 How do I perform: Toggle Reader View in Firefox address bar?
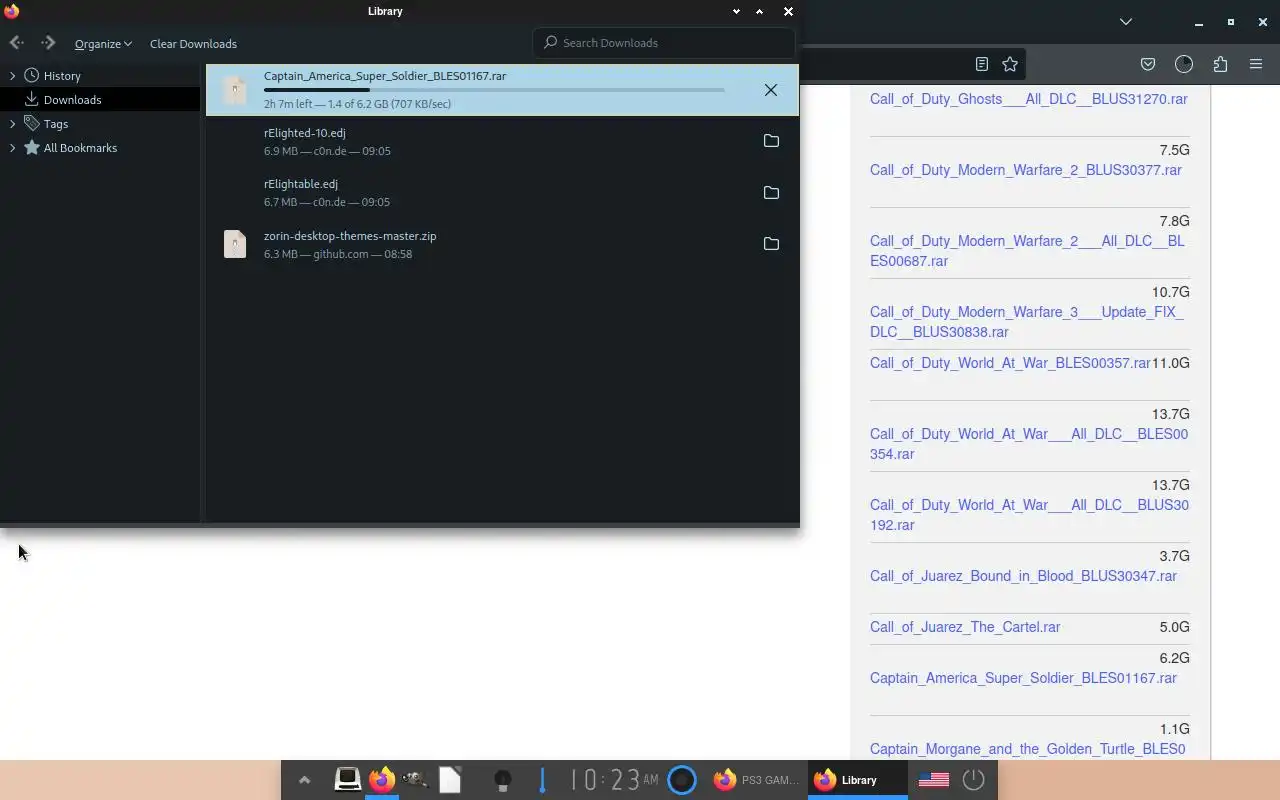(x=982, y=64)
